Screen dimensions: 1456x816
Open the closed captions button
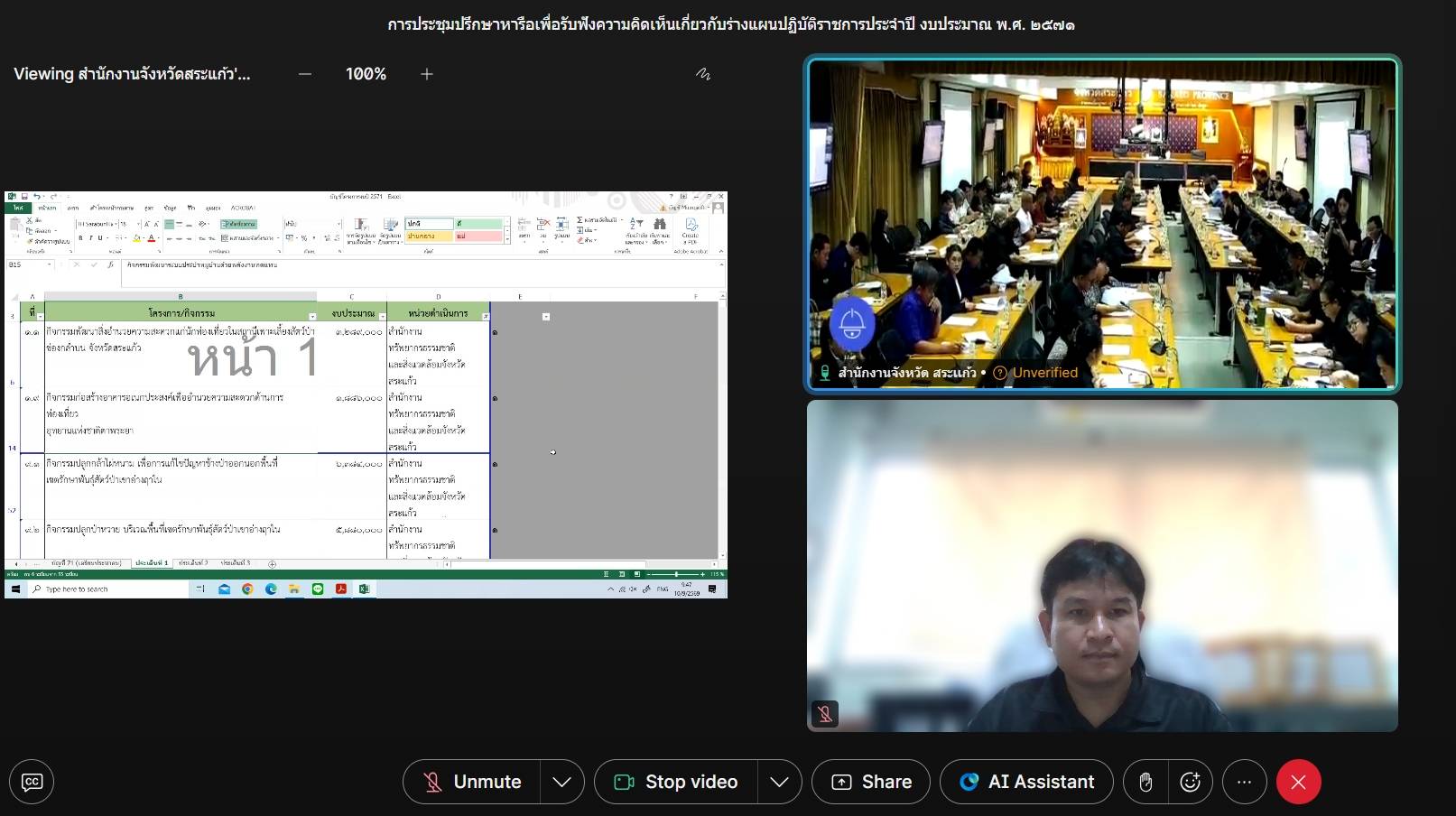pos(32,782)
